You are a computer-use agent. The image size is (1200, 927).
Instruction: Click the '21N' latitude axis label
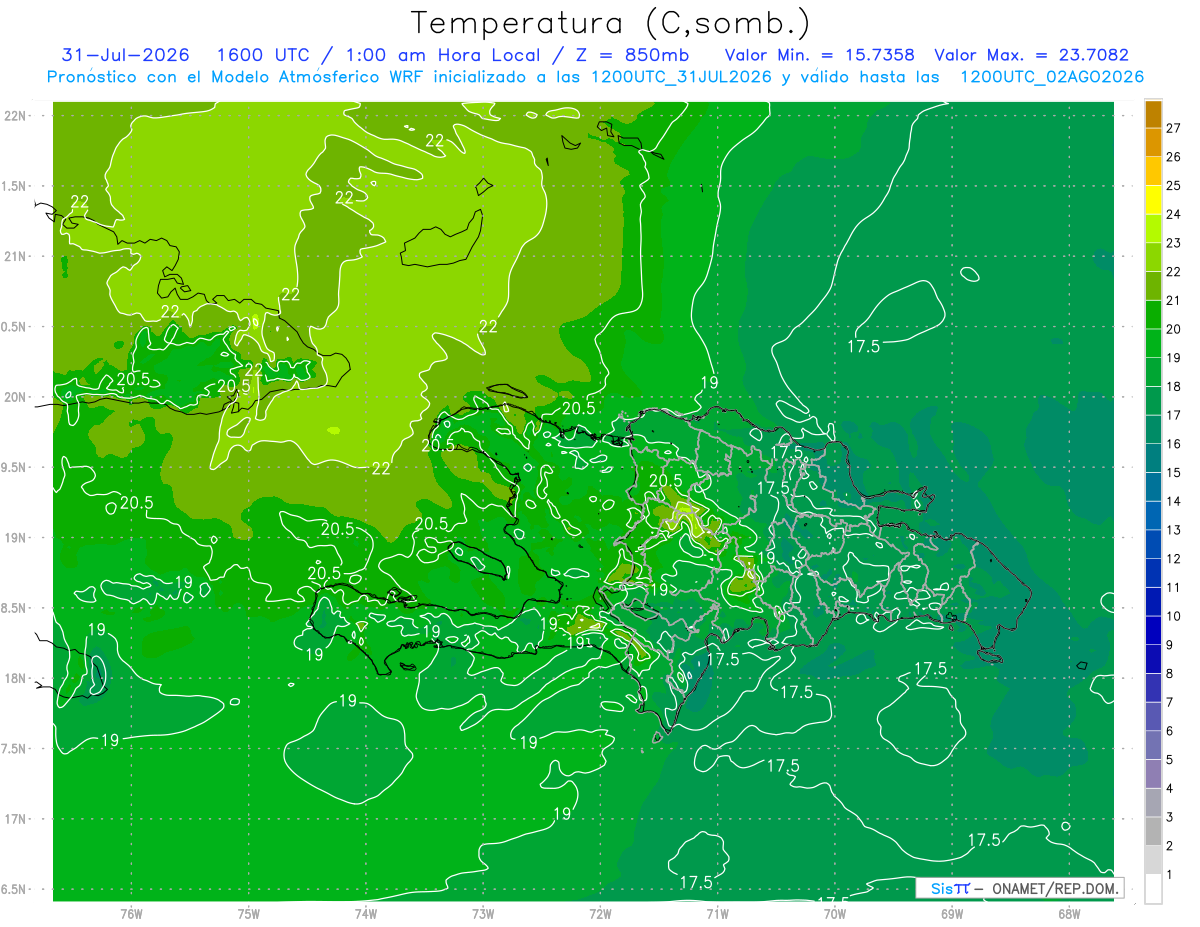15,256
